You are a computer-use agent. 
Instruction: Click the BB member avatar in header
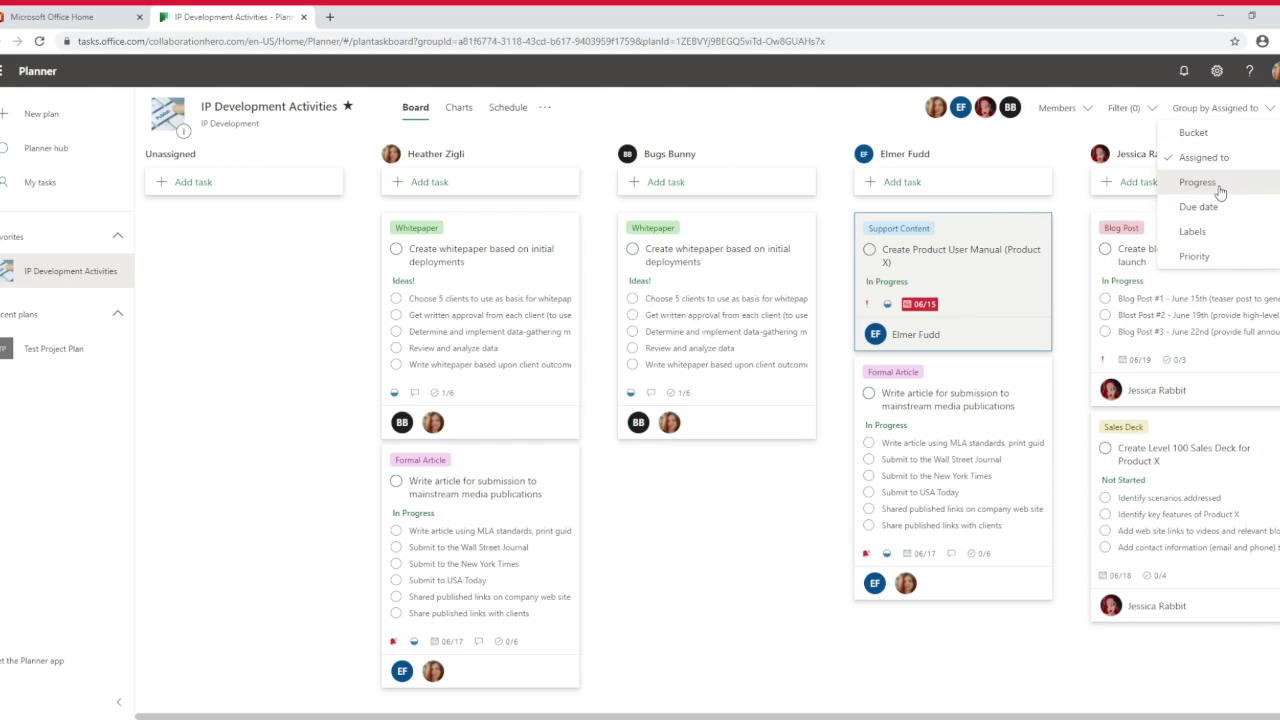(x=1010, y=107)
